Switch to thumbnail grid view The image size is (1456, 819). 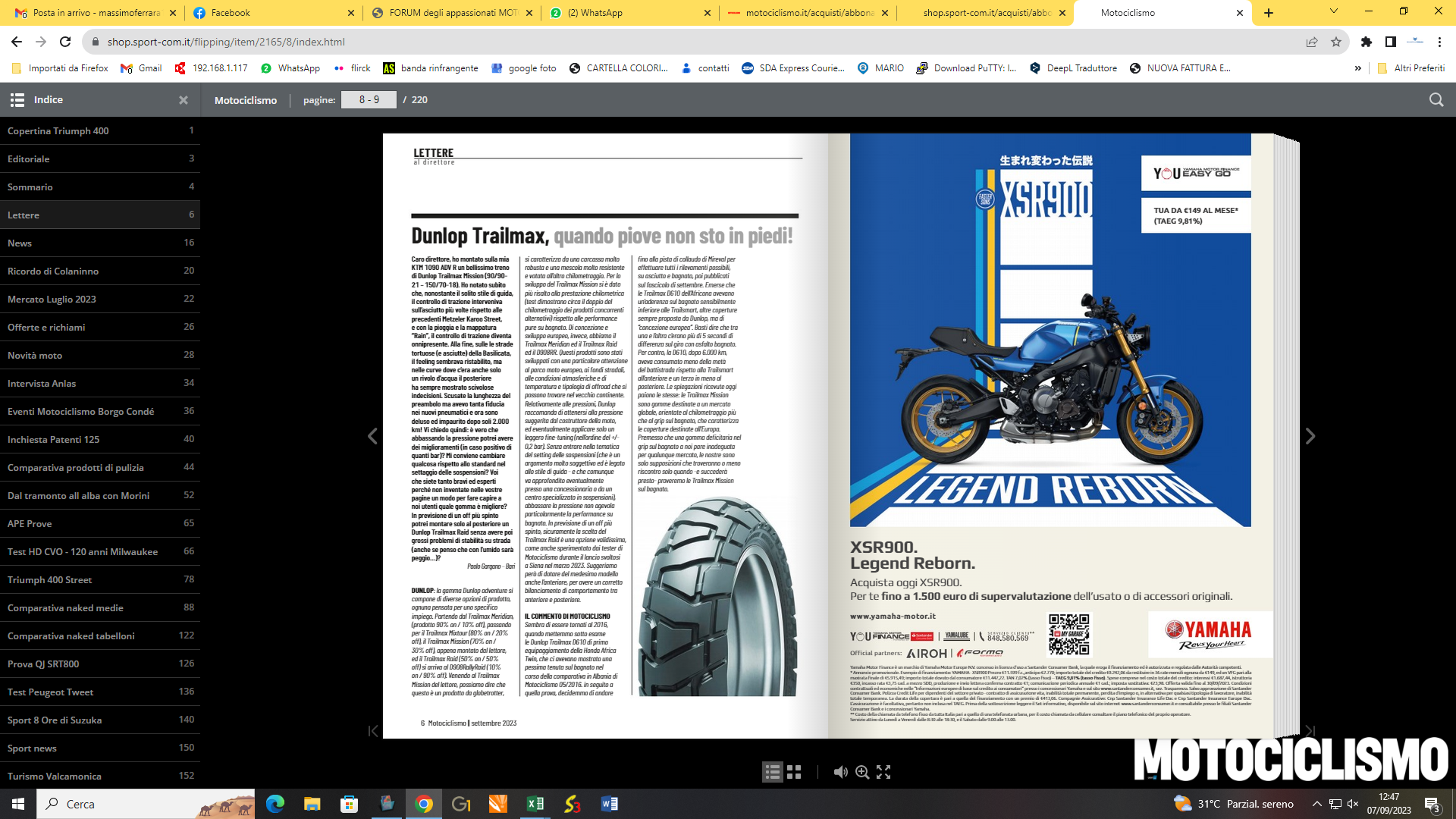794,772
